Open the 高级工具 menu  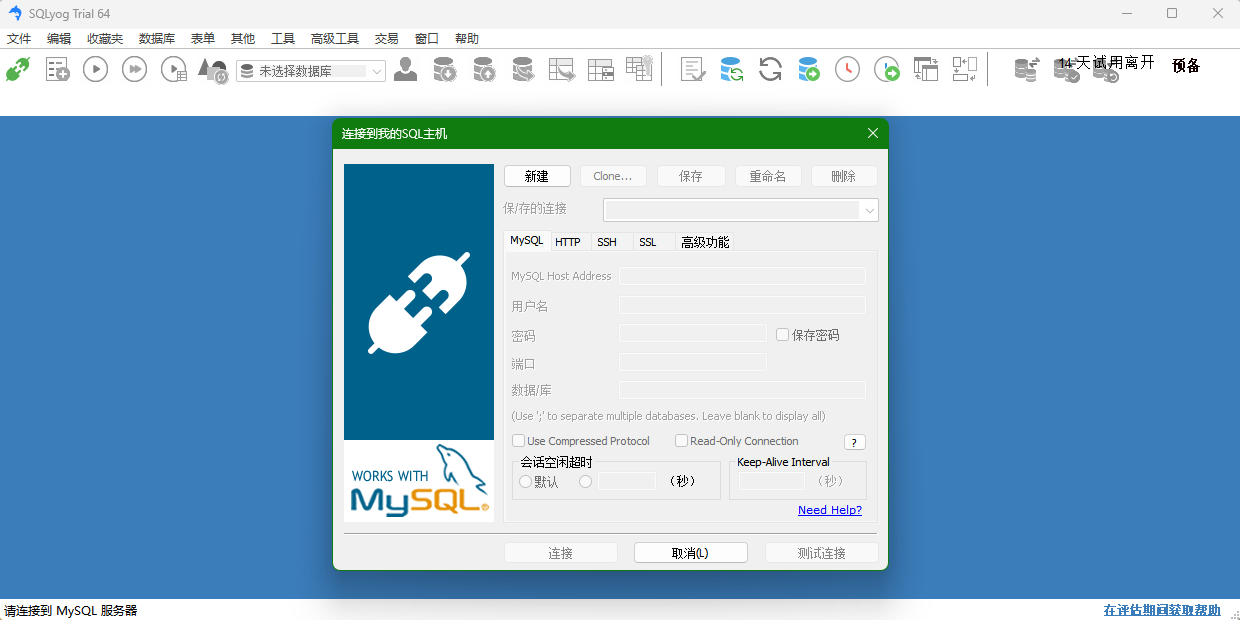(334, 39)
